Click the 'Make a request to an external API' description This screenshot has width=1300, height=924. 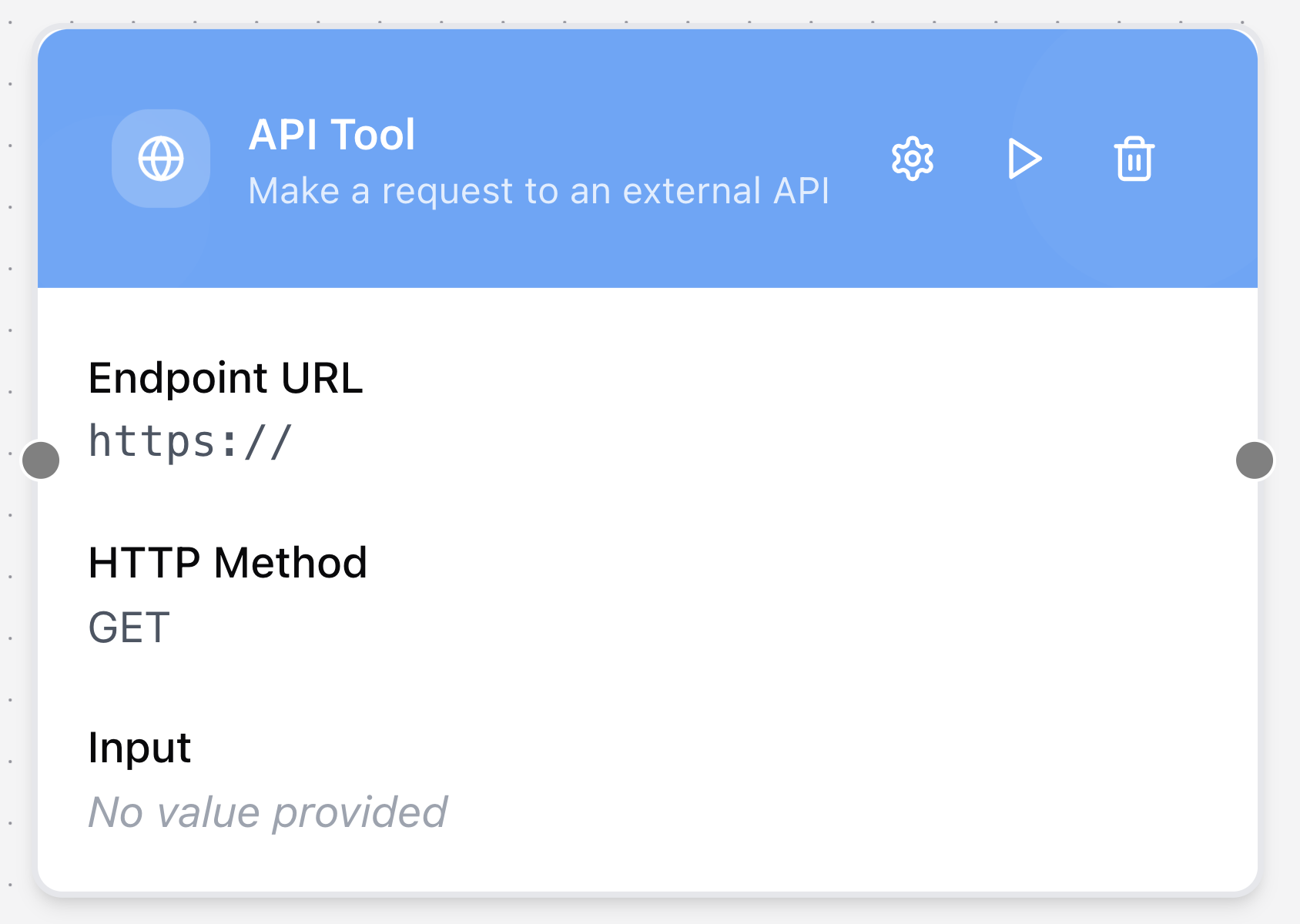(538, 191)
